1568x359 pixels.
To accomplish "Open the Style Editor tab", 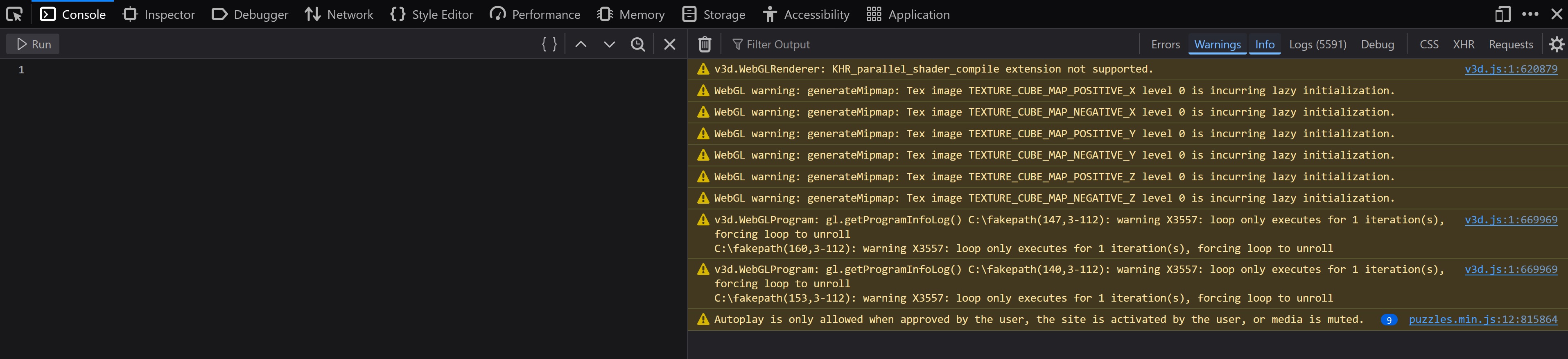I will (432, 14).
